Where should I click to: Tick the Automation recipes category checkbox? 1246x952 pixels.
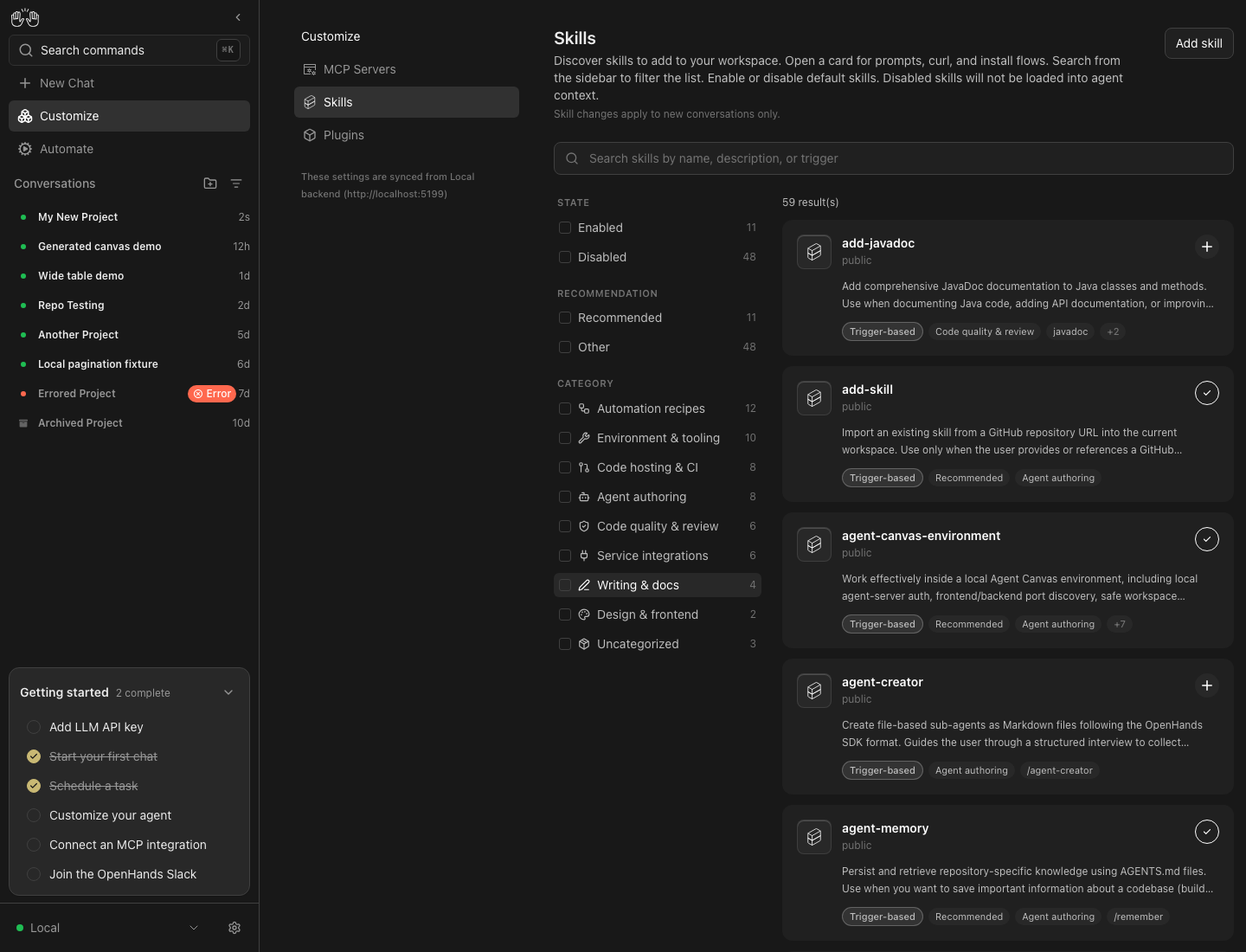[565, 408]
